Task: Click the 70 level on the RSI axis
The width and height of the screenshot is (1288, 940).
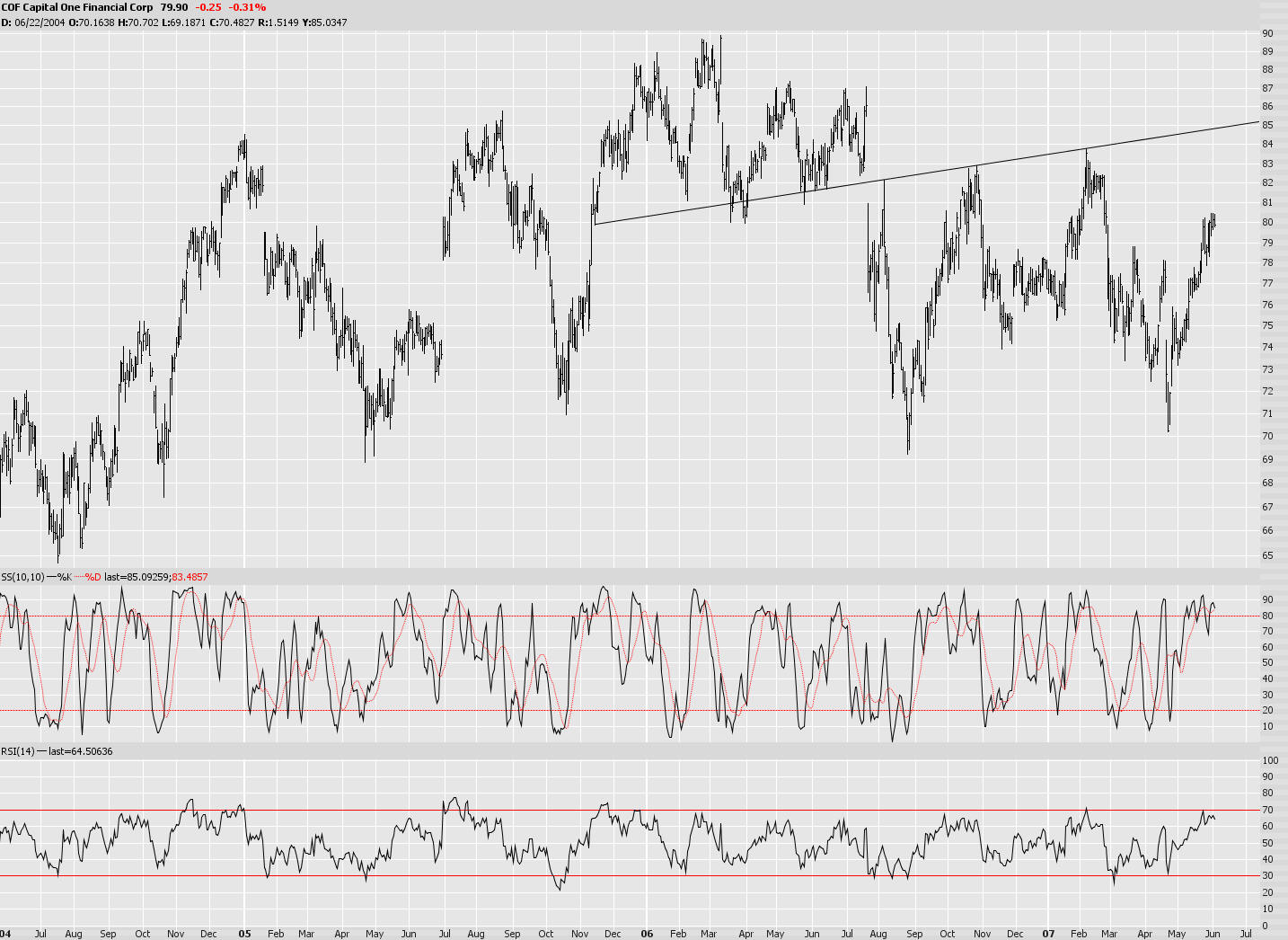Action: click(1267, 810)
